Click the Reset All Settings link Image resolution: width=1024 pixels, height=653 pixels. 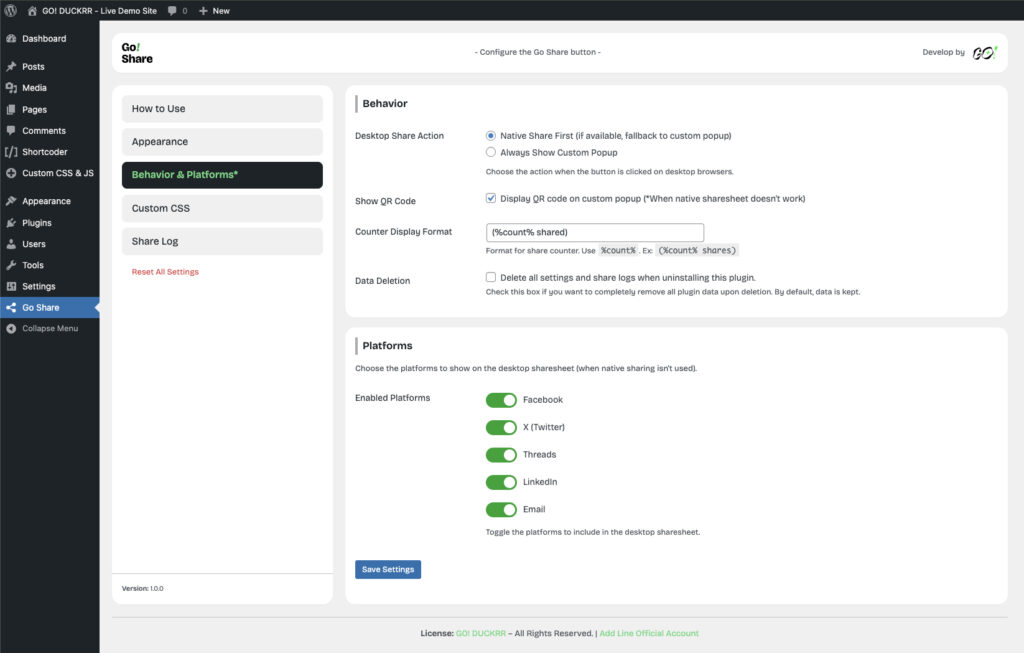[165, 272]
